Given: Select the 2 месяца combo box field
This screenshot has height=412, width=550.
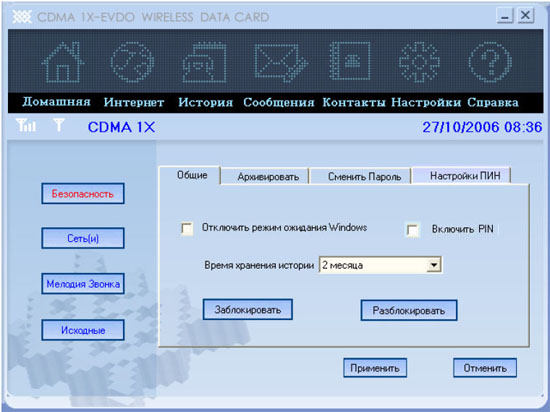Looking at the screenshot, I should 380,265.
